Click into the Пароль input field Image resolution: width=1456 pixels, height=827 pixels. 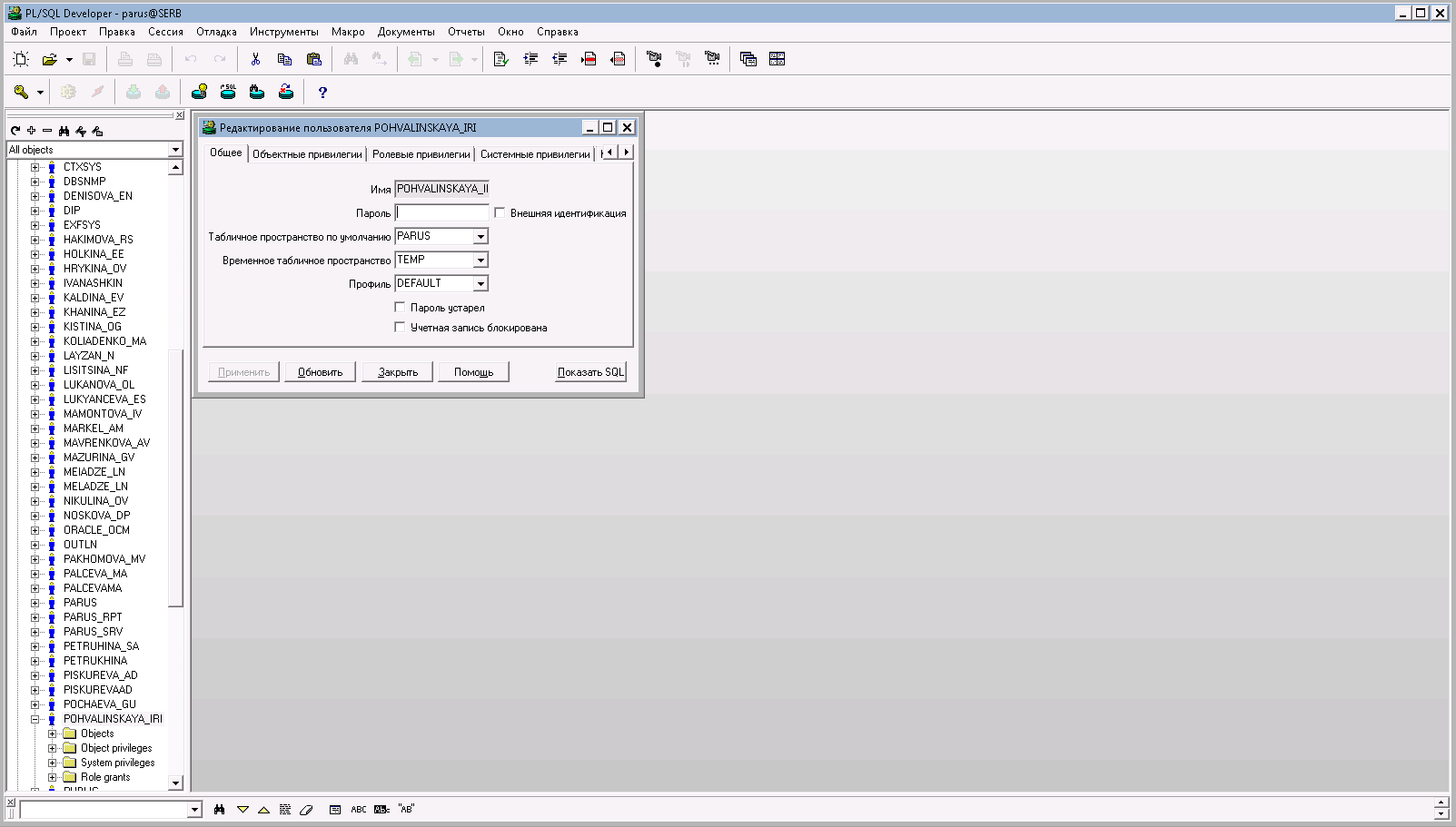(x=442, y=212)
